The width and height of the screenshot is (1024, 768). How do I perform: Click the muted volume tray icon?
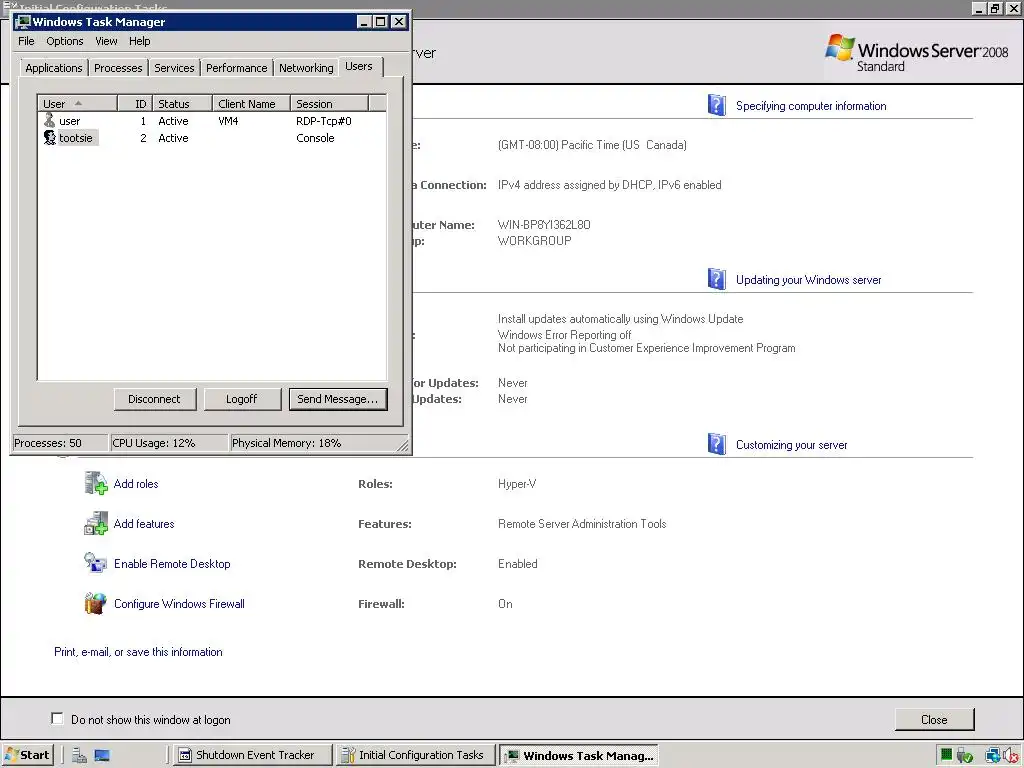1010,756
